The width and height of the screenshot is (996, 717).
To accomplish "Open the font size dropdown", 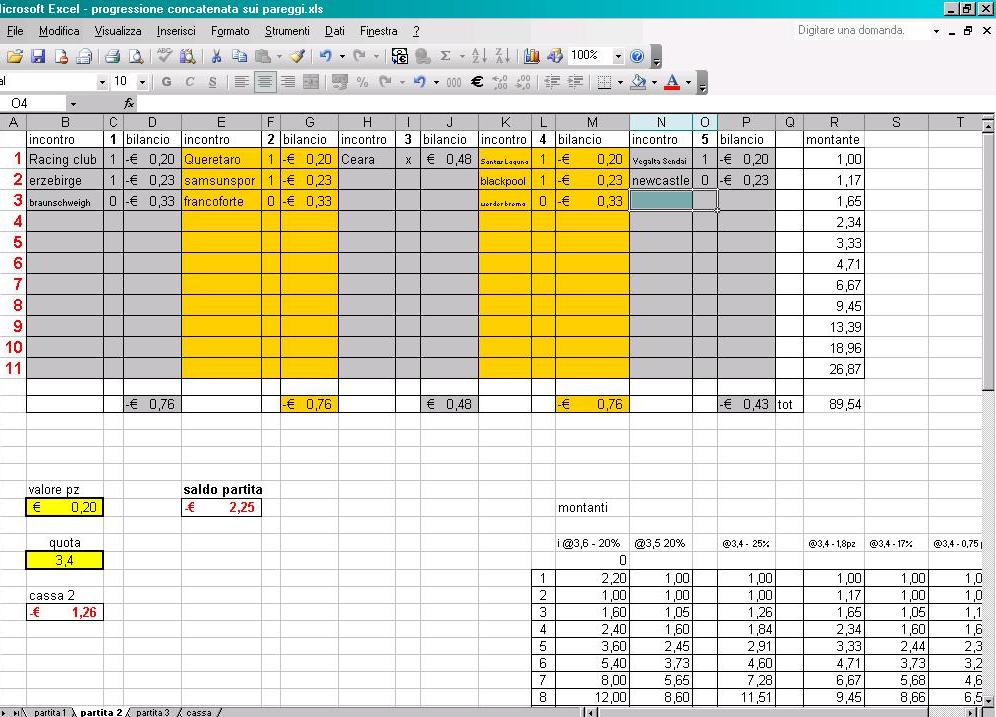I will [x=142, y=82].
